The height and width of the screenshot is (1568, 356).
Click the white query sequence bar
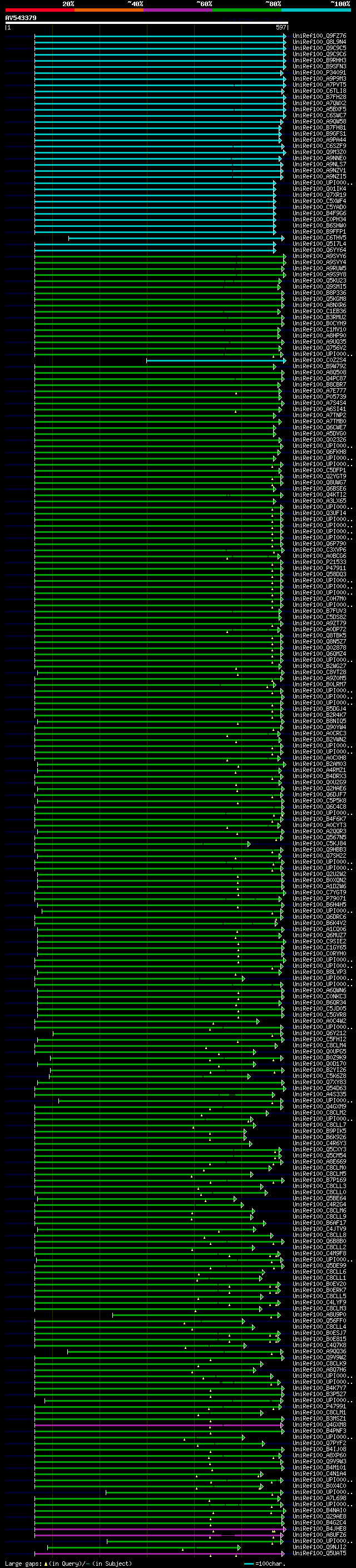146,22
